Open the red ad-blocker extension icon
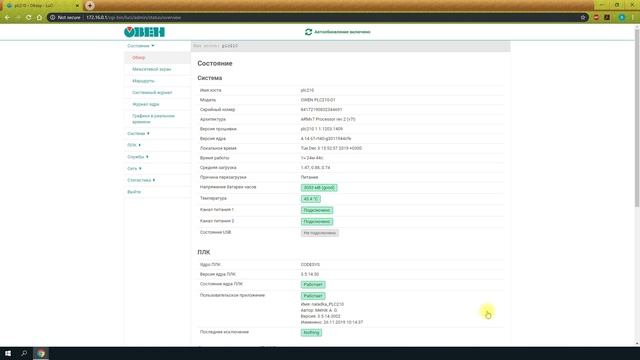 [596, 18]
